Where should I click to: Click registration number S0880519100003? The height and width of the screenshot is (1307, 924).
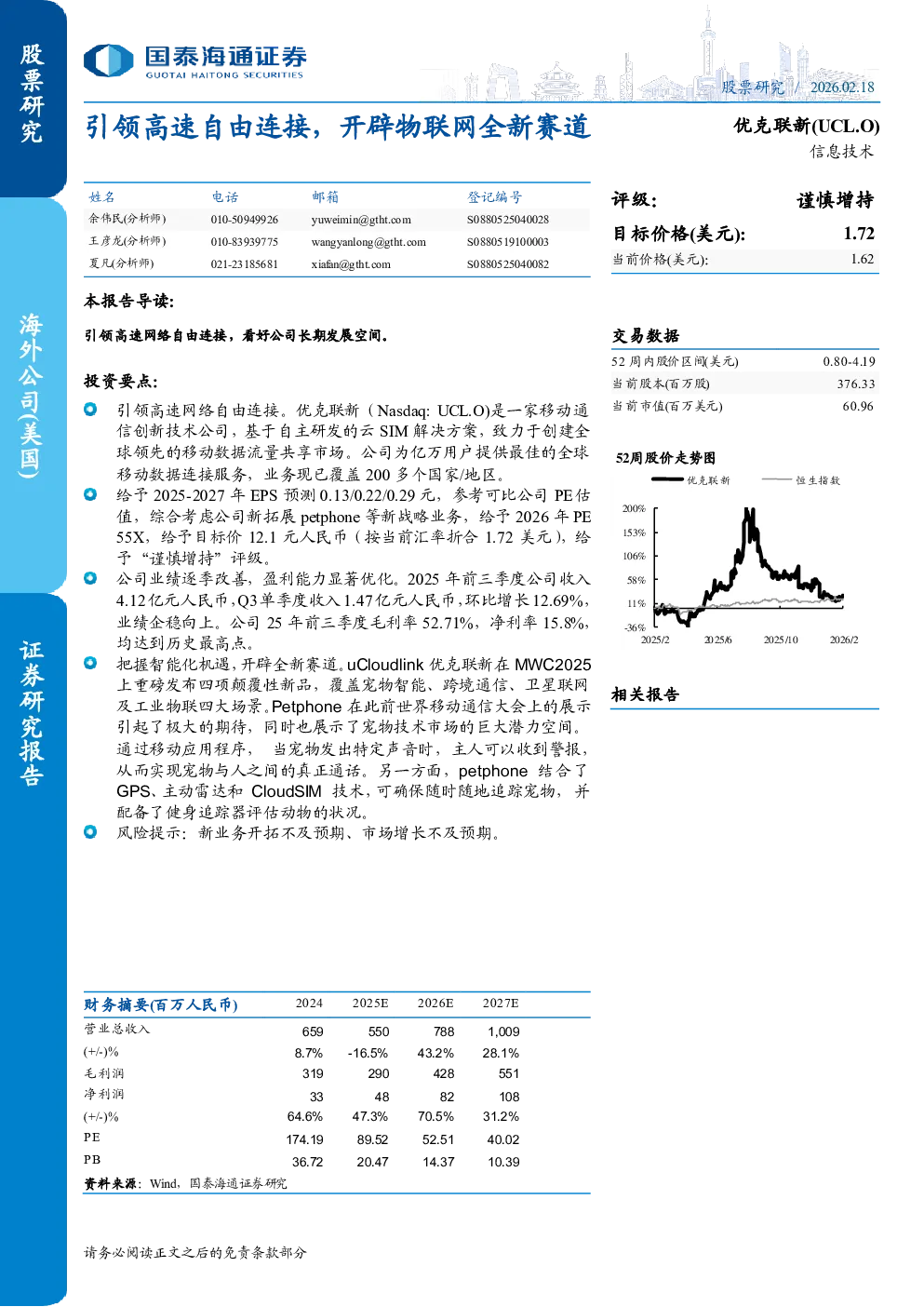508,242
